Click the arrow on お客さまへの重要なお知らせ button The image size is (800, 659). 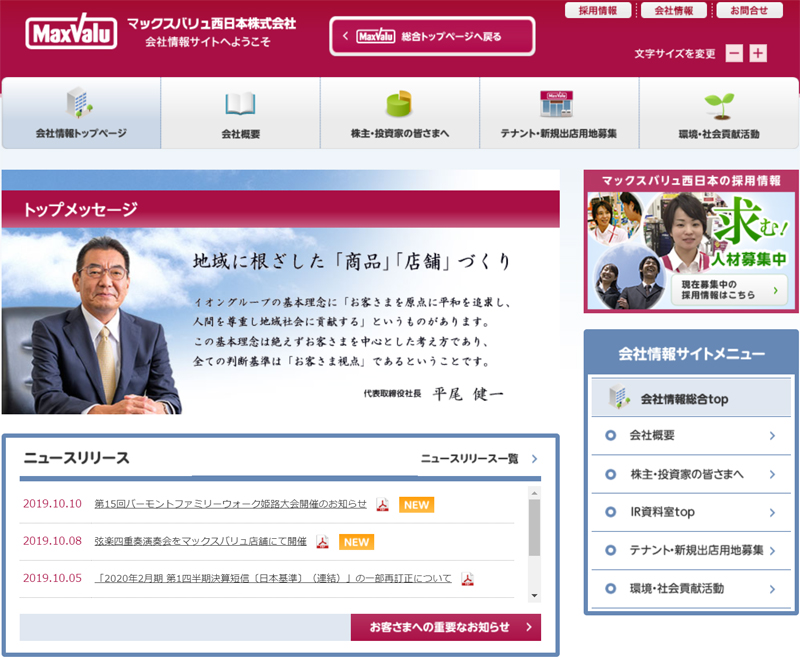[x=529, y=627]
